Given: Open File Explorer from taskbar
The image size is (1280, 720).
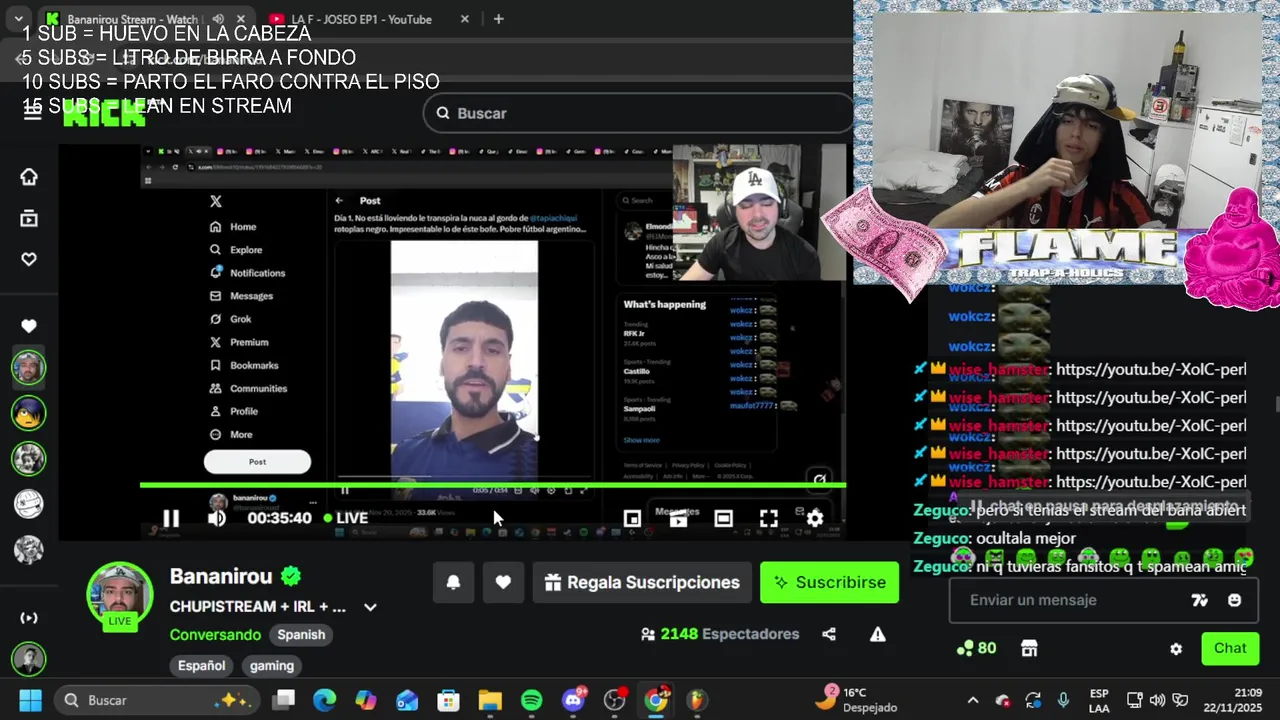Looking at the screenshot, I should [490, 700].
